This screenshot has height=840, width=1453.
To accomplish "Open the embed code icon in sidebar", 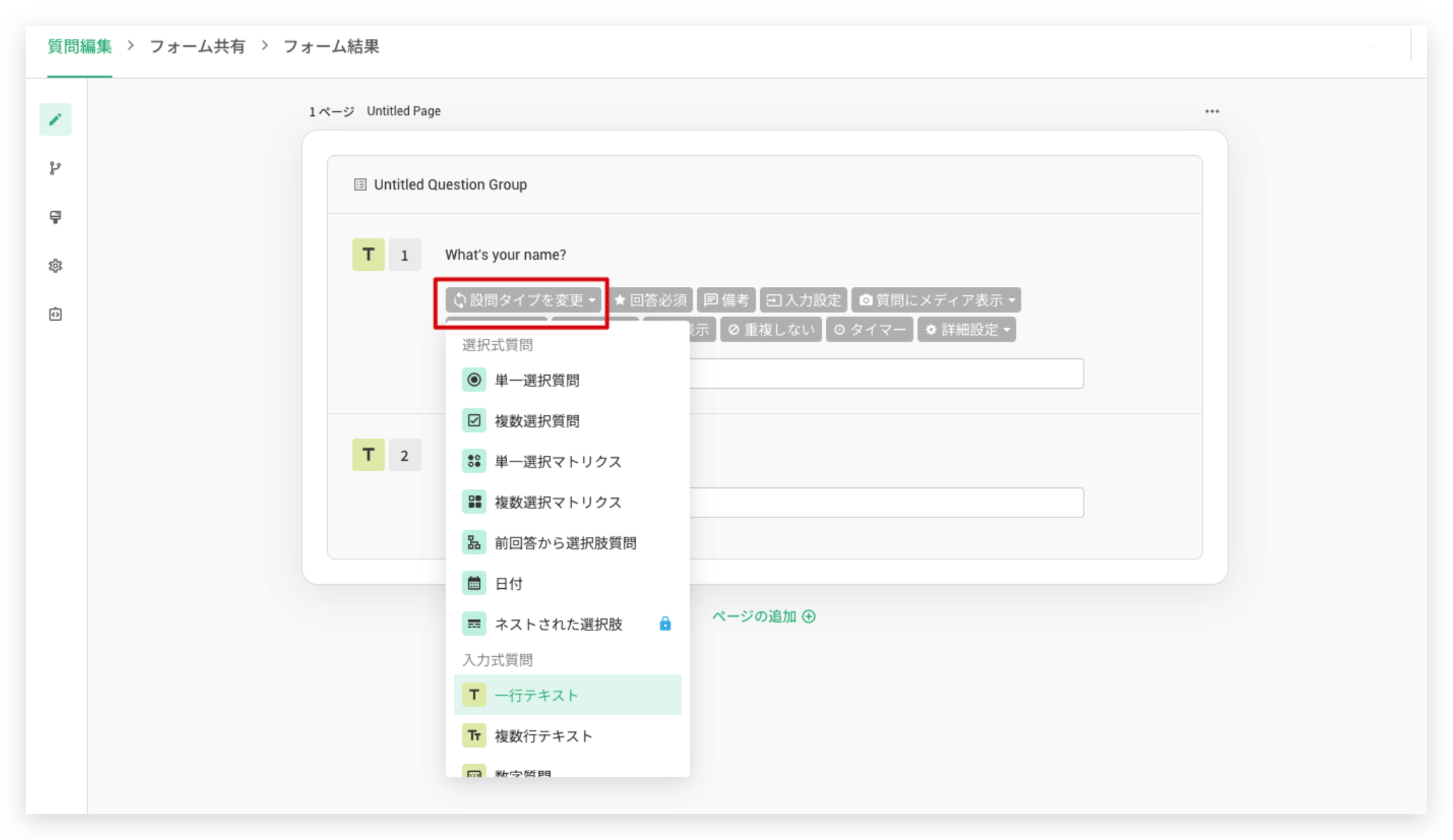I will pos(55,314).
